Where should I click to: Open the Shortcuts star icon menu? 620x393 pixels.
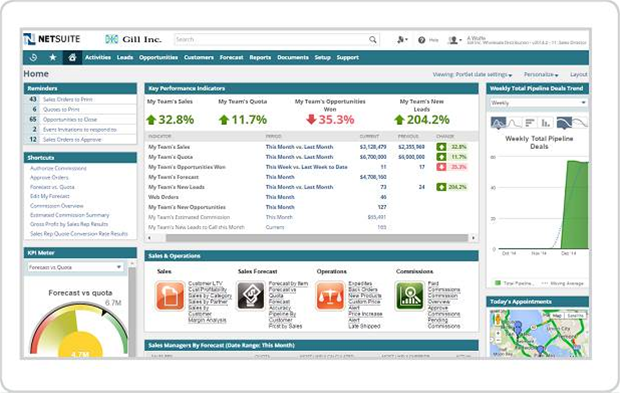tap(53, 58)
